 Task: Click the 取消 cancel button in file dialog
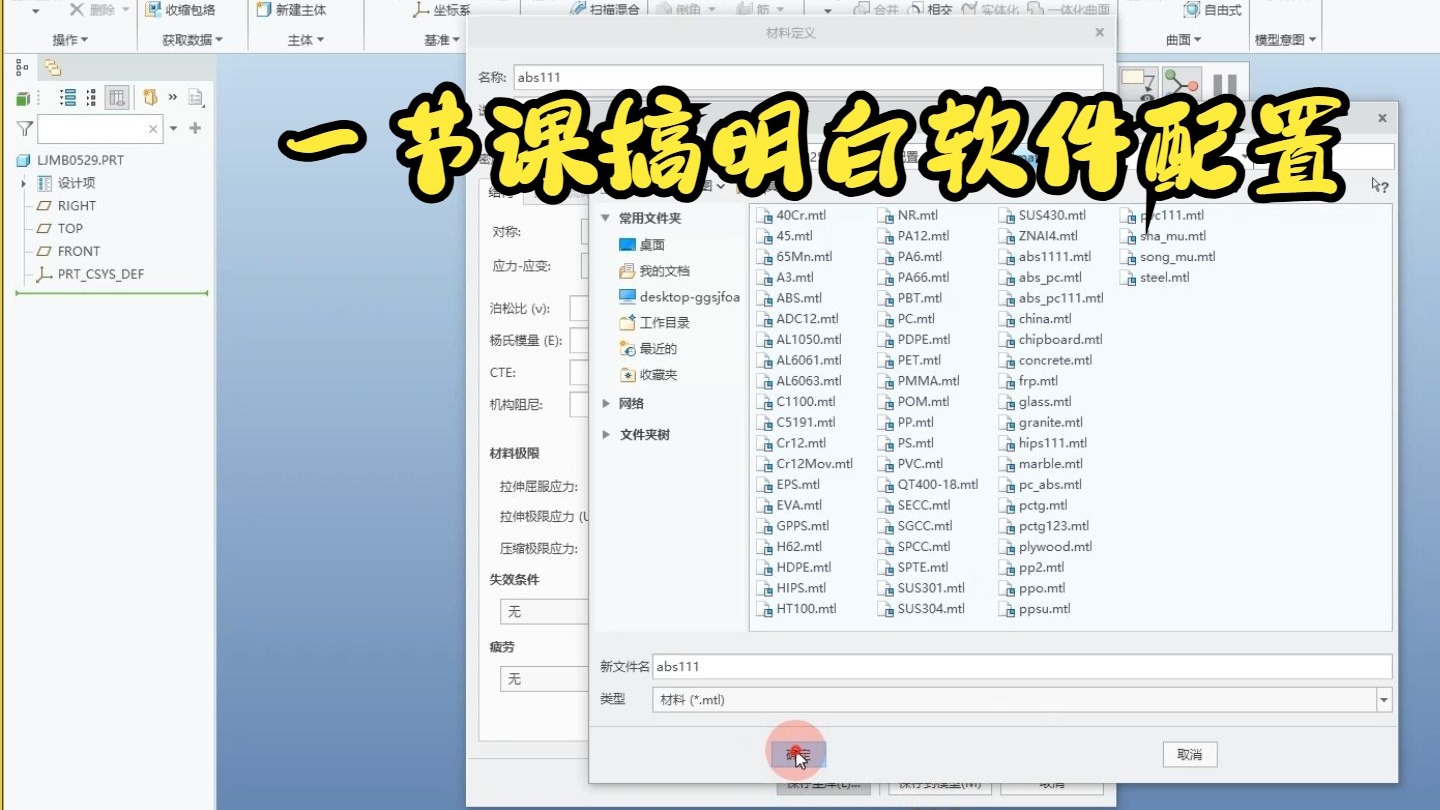click(x=1188, y=755)
